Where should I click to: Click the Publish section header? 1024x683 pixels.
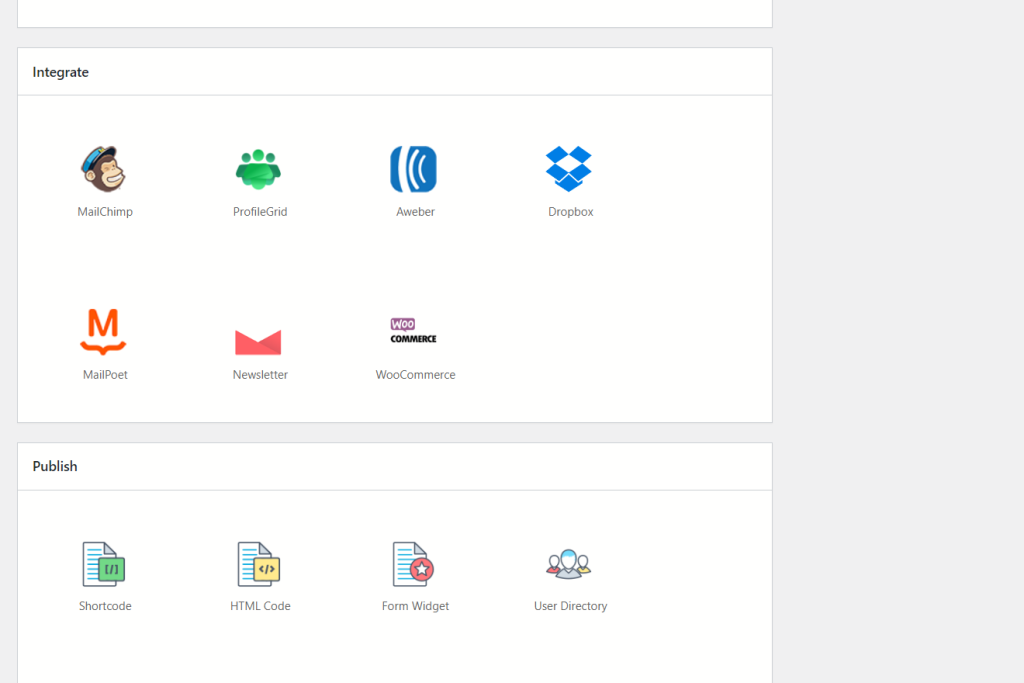pyautogui.click(x=55, y=466)
